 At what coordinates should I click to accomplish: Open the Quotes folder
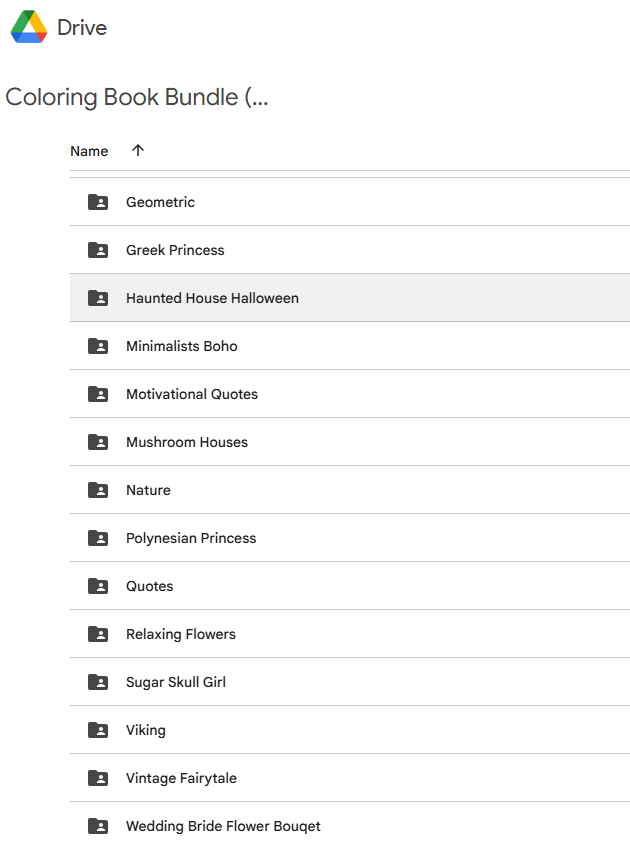pos(150,586)
